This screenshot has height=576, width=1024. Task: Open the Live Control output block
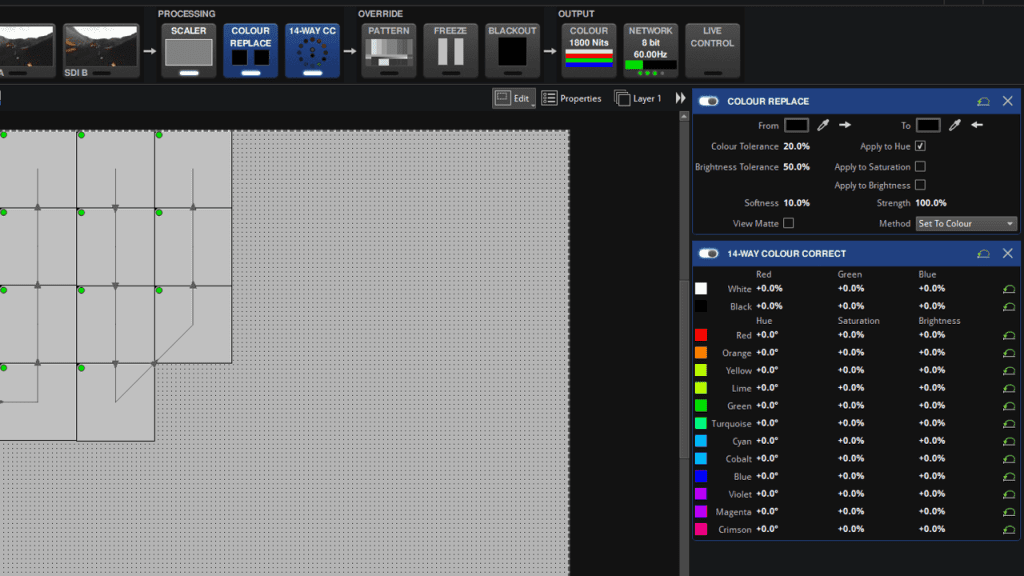[x=712, y=51]
